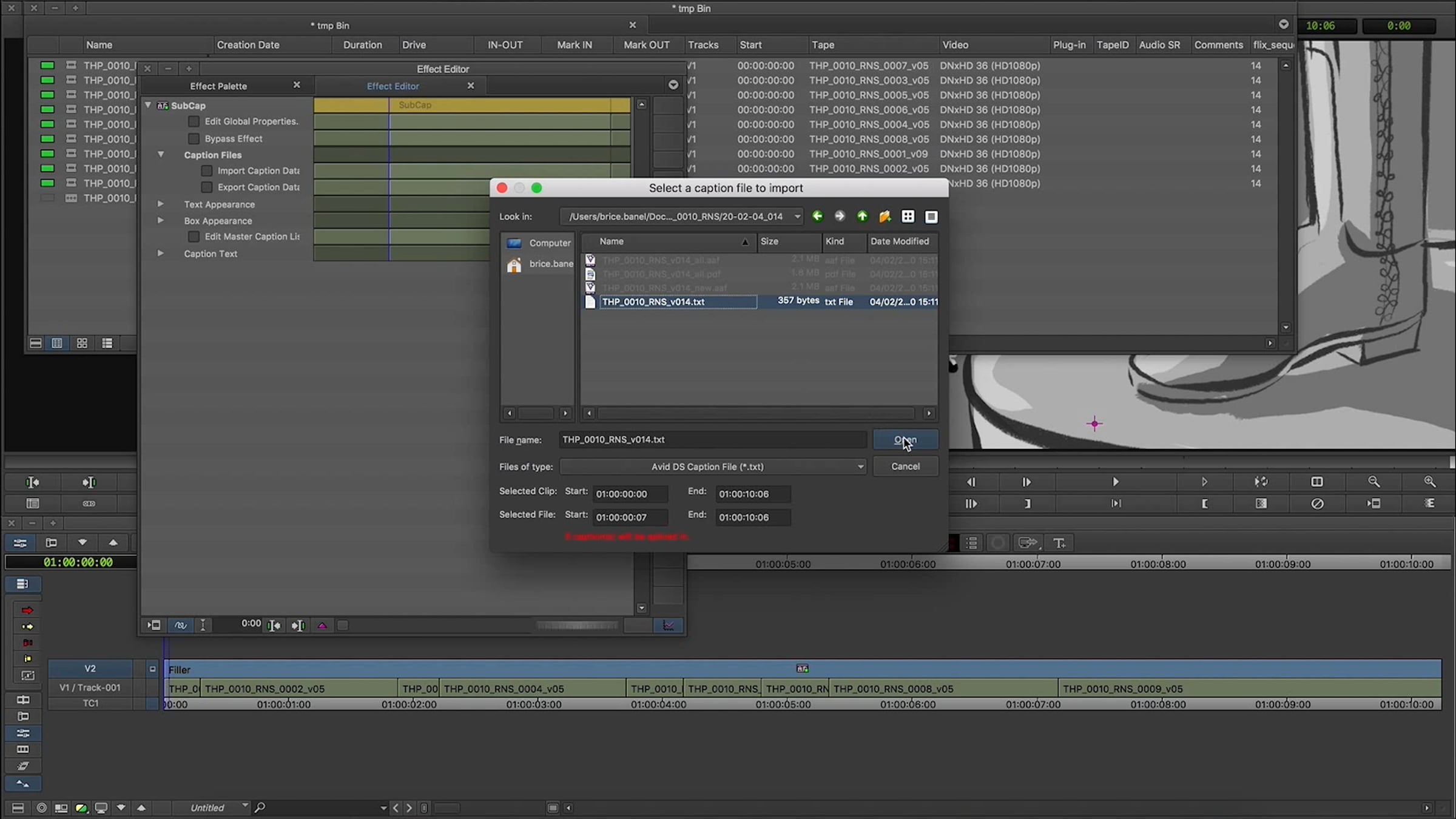Zoom in with the magnifier plus icon
The width and height of the screenshot is (1456, 819).
[x=1430, y=482]
